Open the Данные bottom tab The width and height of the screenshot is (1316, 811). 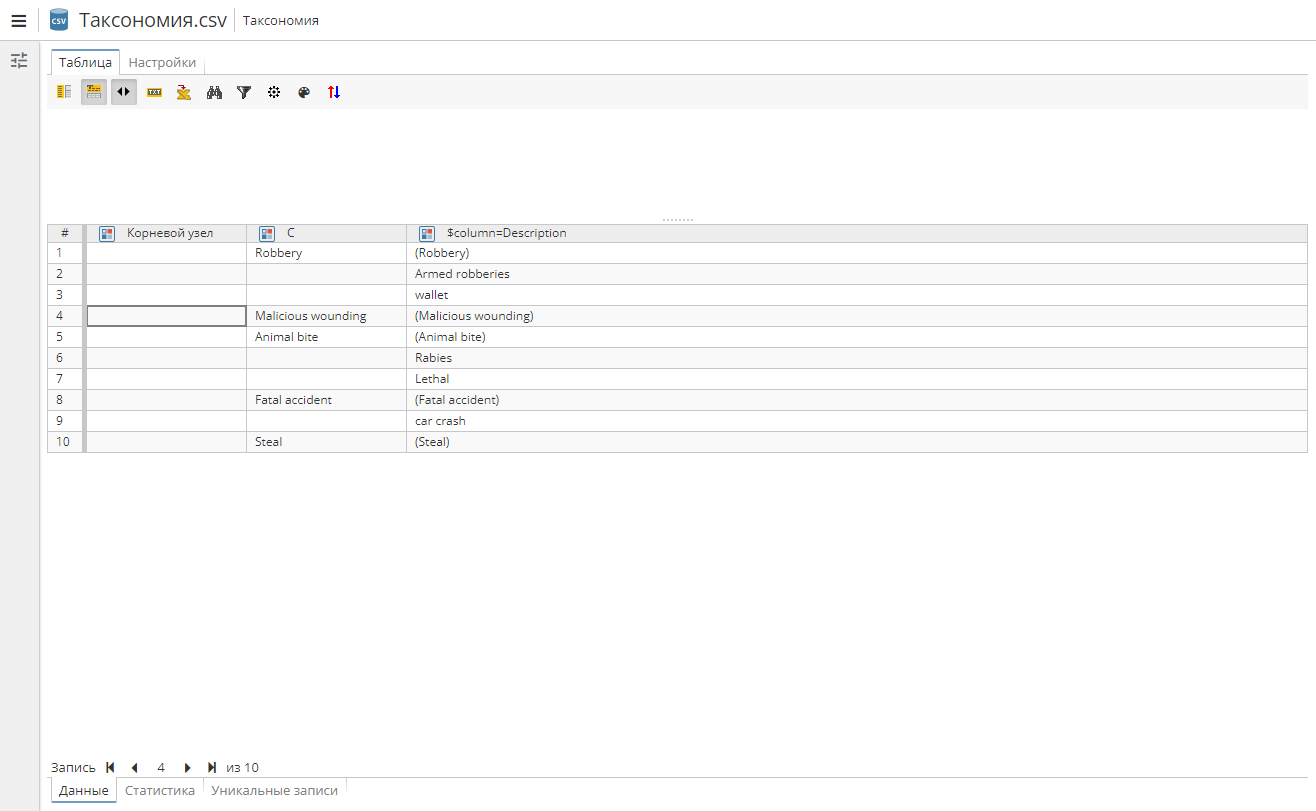click(84, 790)
